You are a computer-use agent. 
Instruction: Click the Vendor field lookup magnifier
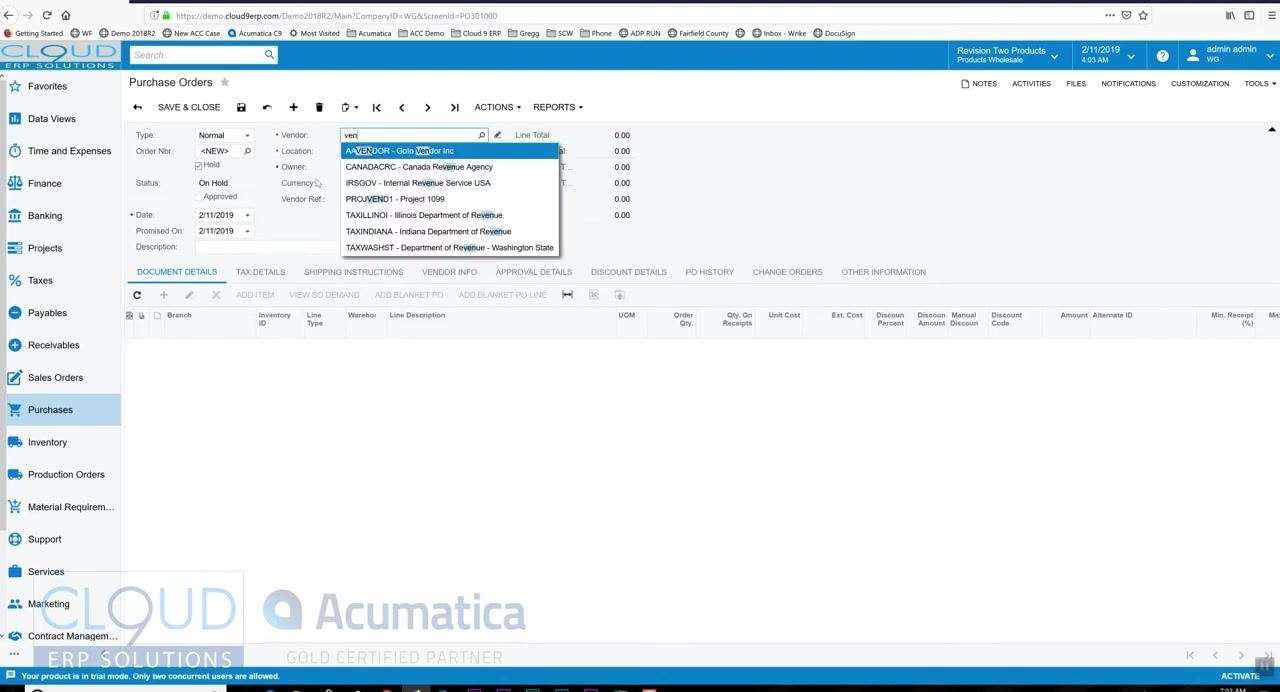pos(481,135)
